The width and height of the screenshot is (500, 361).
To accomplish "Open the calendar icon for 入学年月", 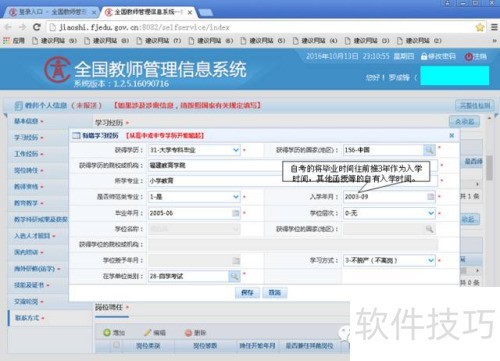I will (x=431, y=197).
